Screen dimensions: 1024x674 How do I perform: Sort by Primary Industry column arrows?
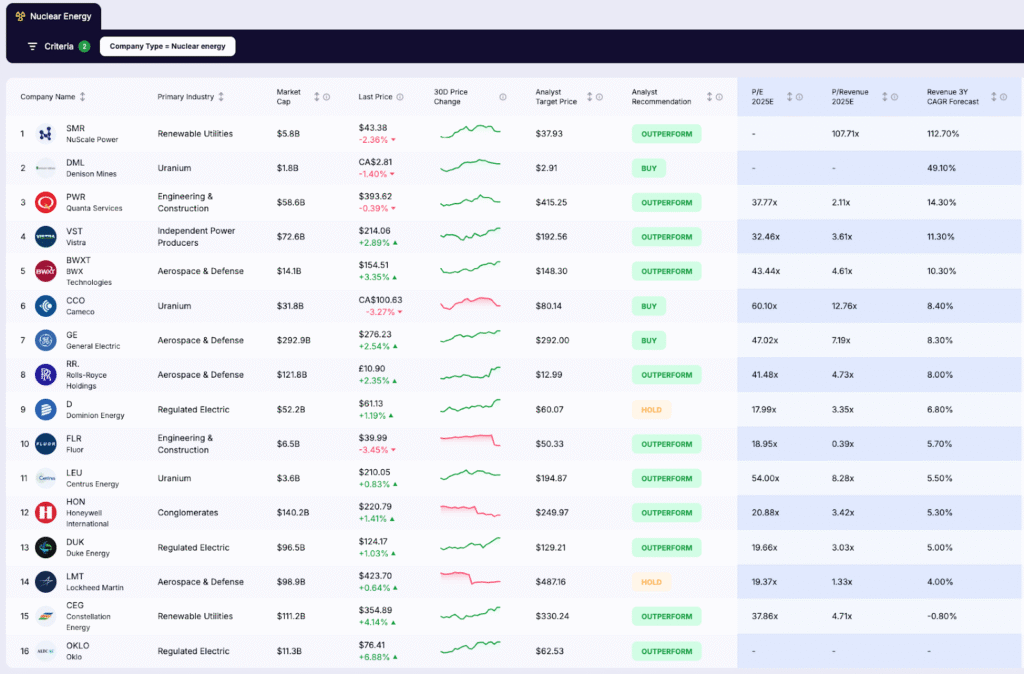tap(221, 97)
